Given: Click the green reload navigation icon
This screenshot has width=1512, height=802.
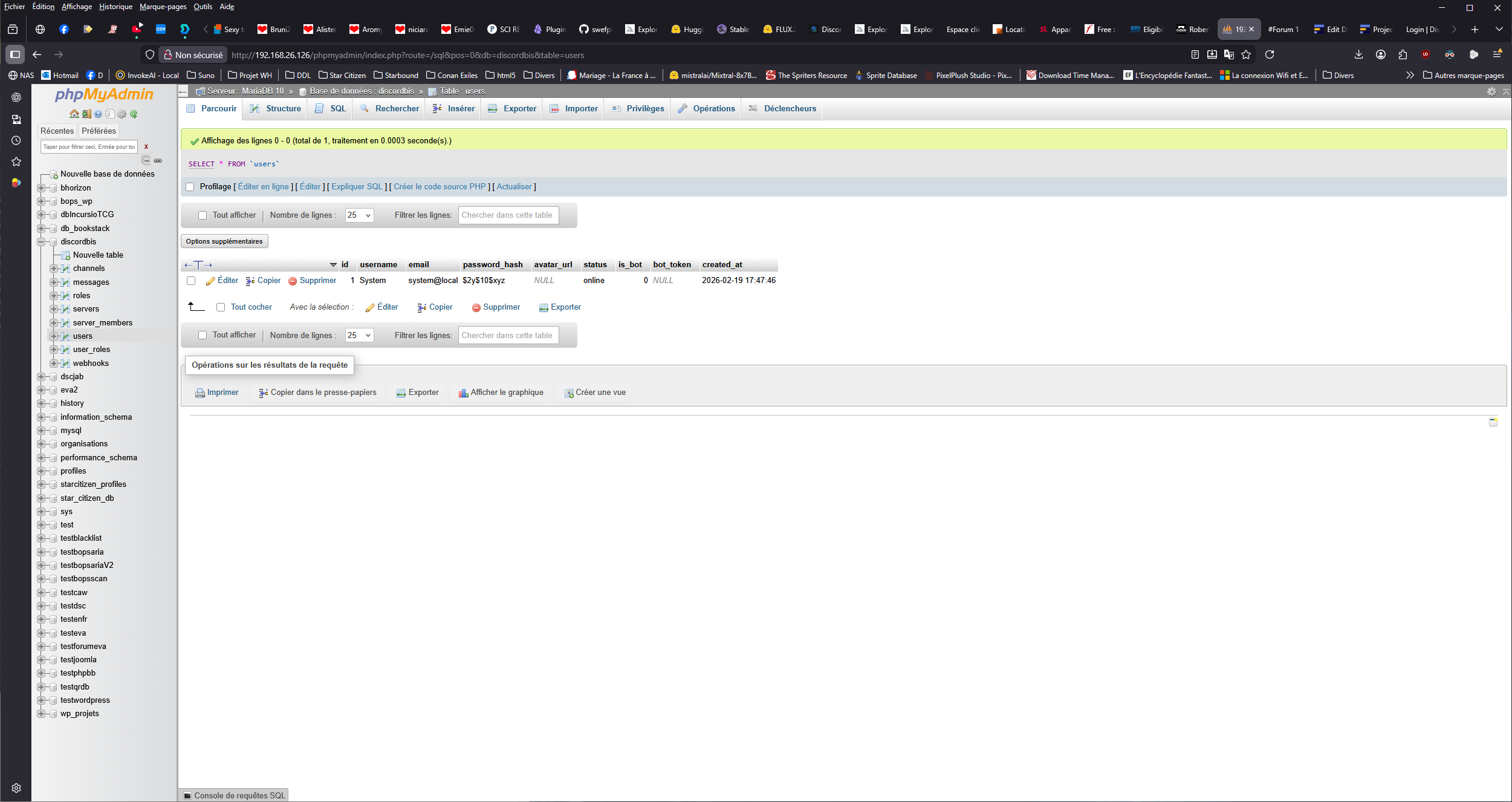Looking at the screenshot, I should [x=134, y=114].
